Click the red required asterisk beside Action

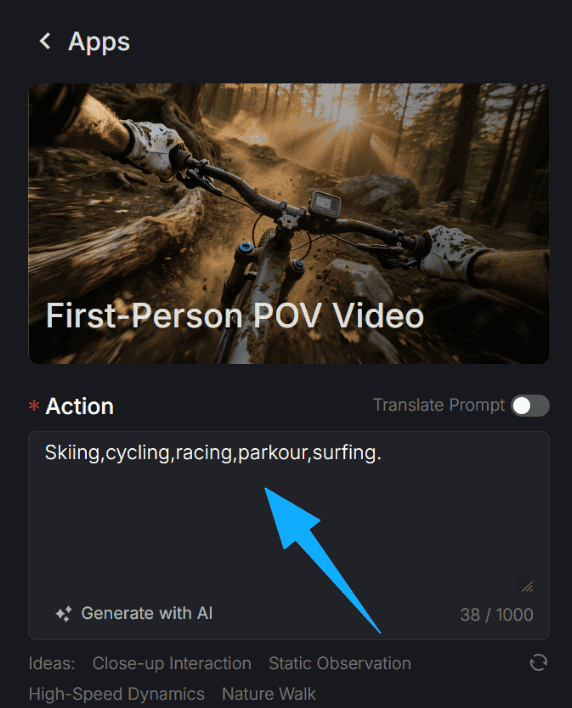tap(34, 406)
